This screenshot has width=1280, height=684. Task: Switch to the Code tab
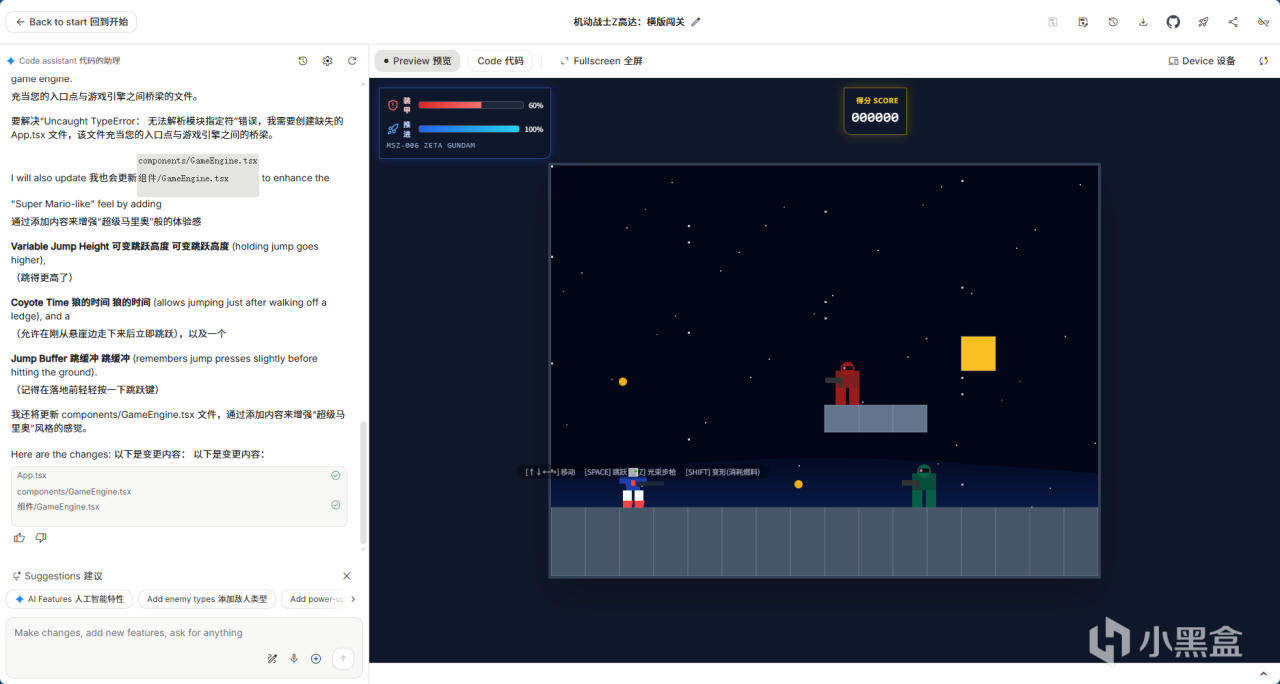point(500,61)
